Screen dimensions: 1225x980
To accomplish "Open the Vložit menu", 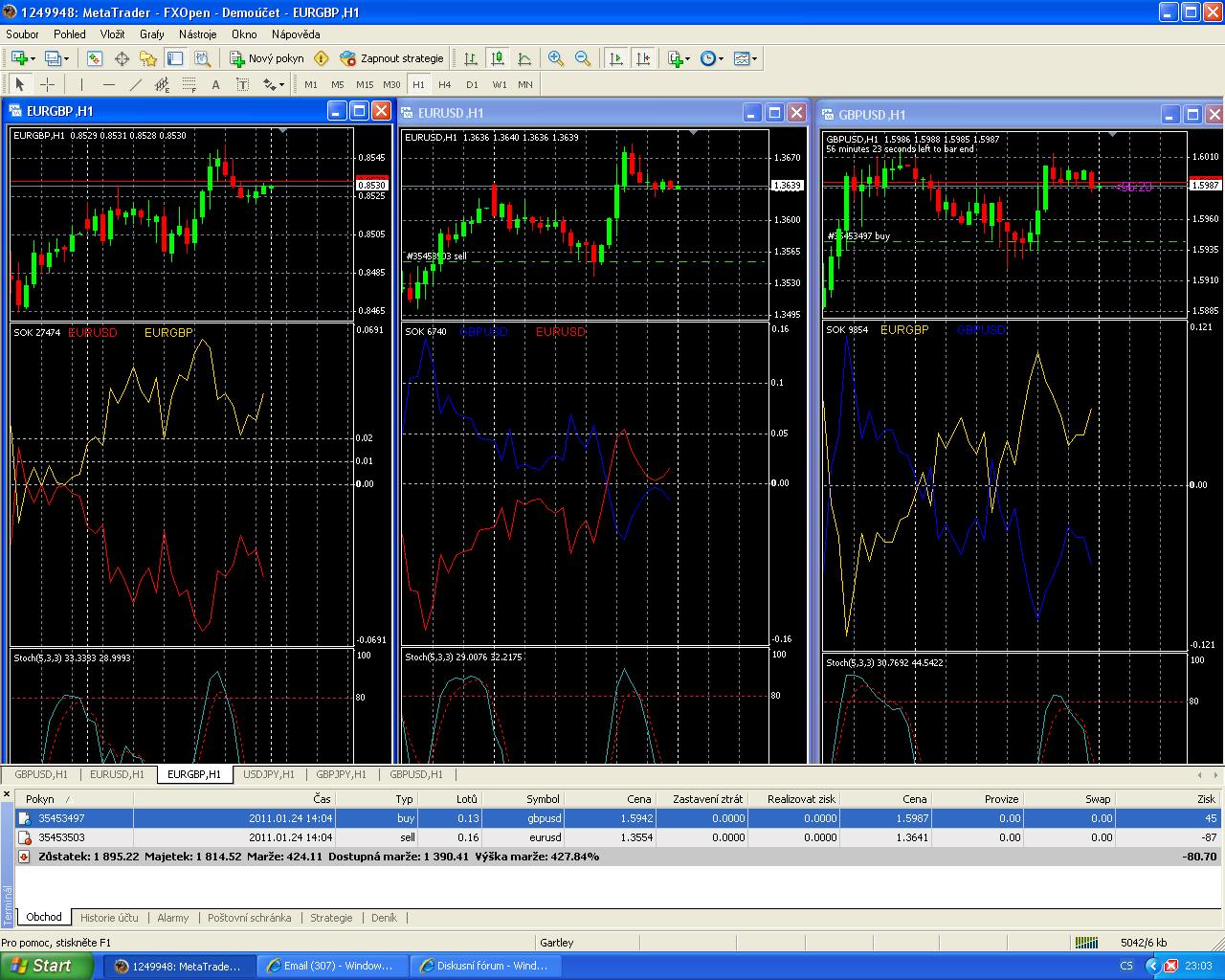I will tap(113, 33).
